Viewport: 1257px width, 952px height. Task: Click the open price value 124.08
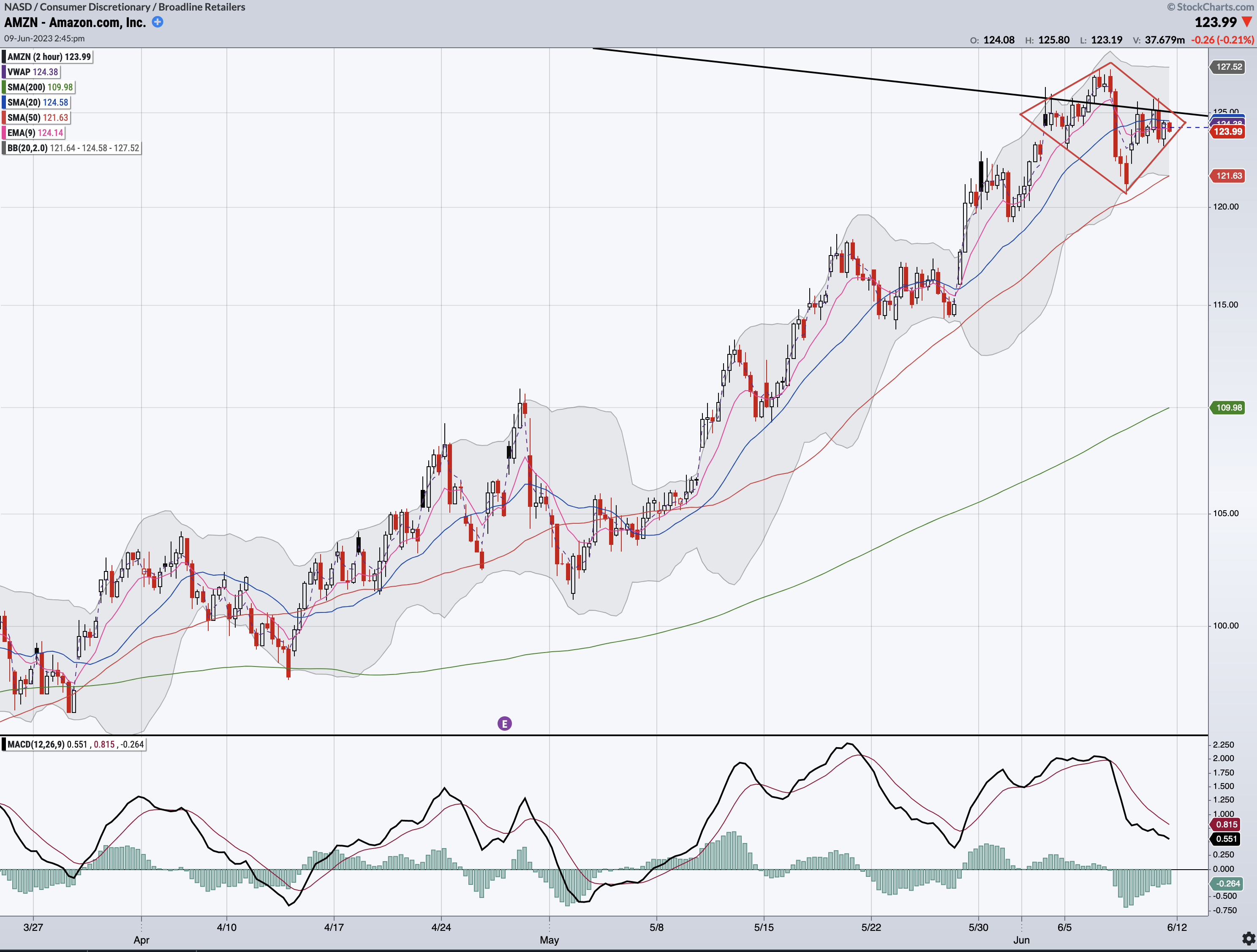point(999,40)
